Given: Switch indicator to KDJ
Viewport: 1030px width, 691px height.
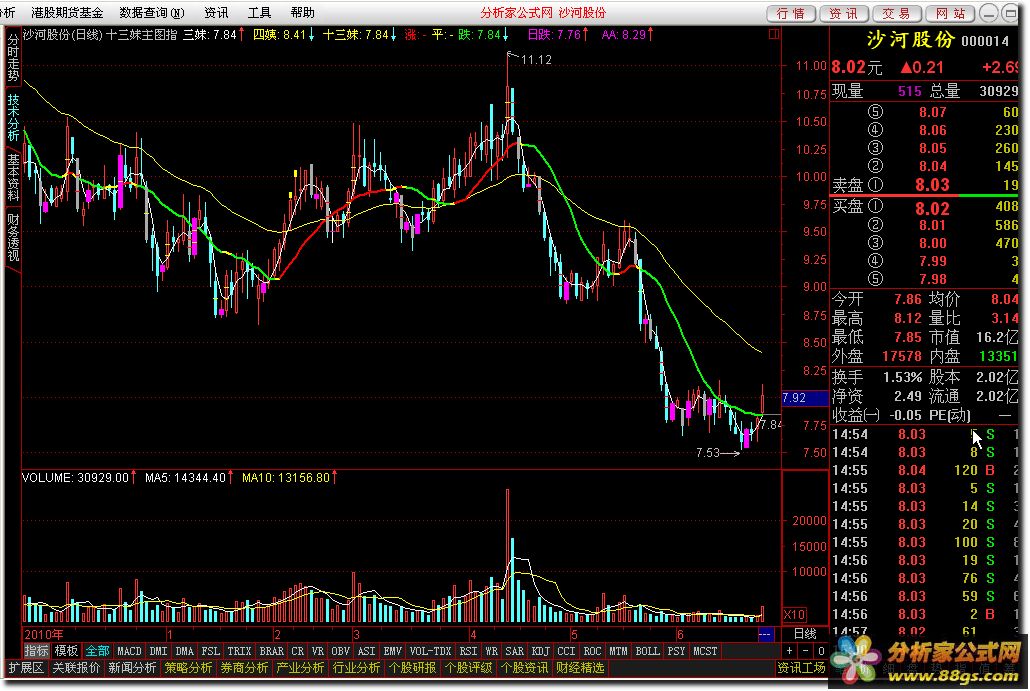Looking at the screenshot, I should coord(541,651).
